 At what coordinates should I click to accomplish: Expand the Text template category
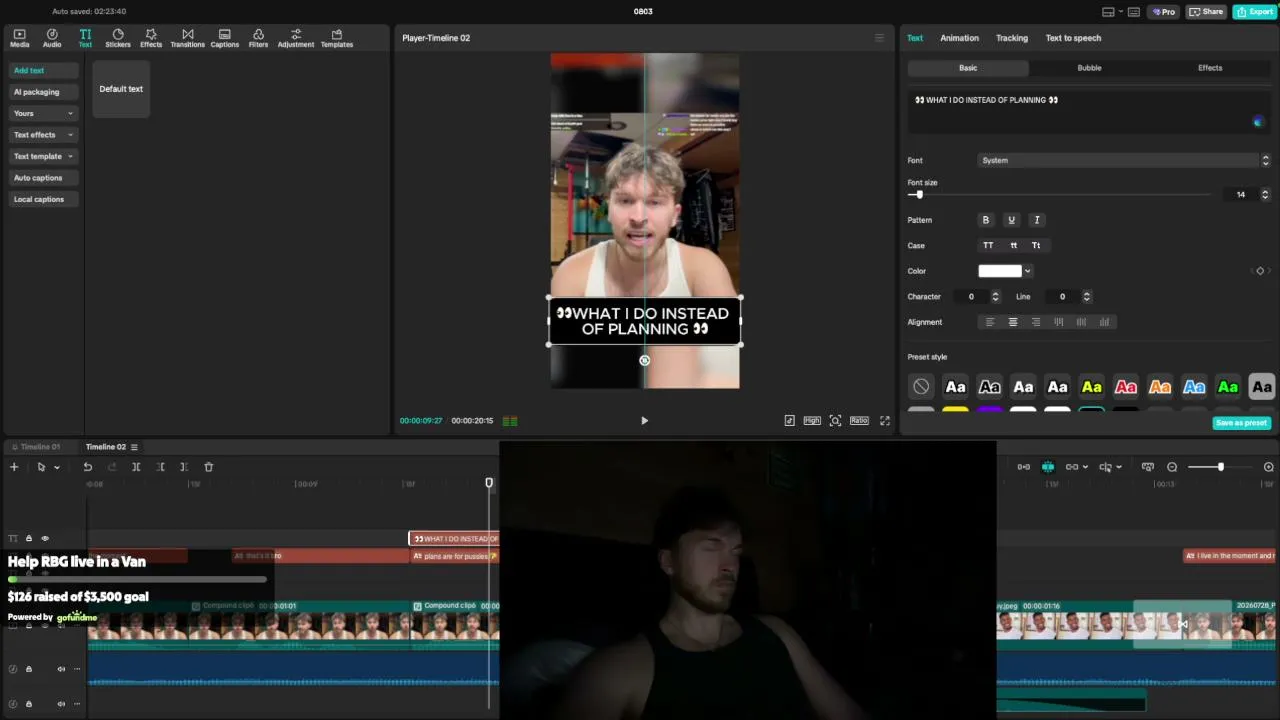click(43, 156)
